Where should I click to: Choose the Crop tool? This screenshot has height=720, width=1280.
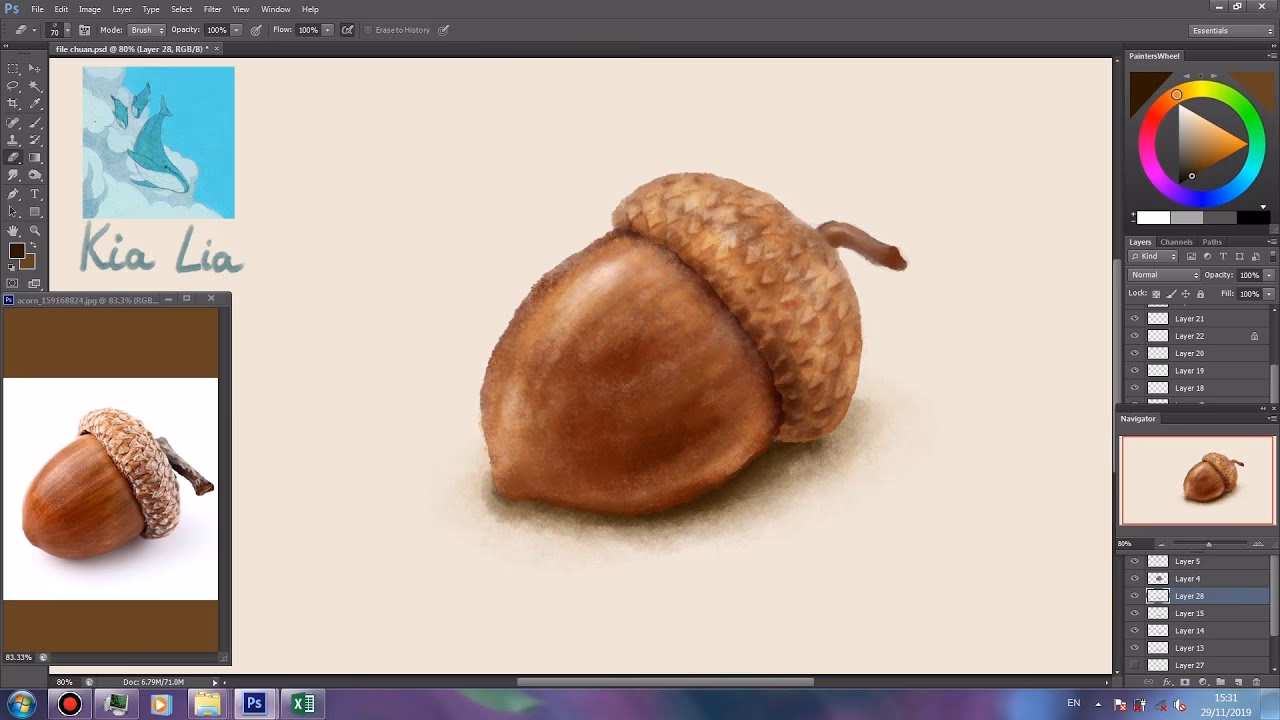(x=13, y=104)
